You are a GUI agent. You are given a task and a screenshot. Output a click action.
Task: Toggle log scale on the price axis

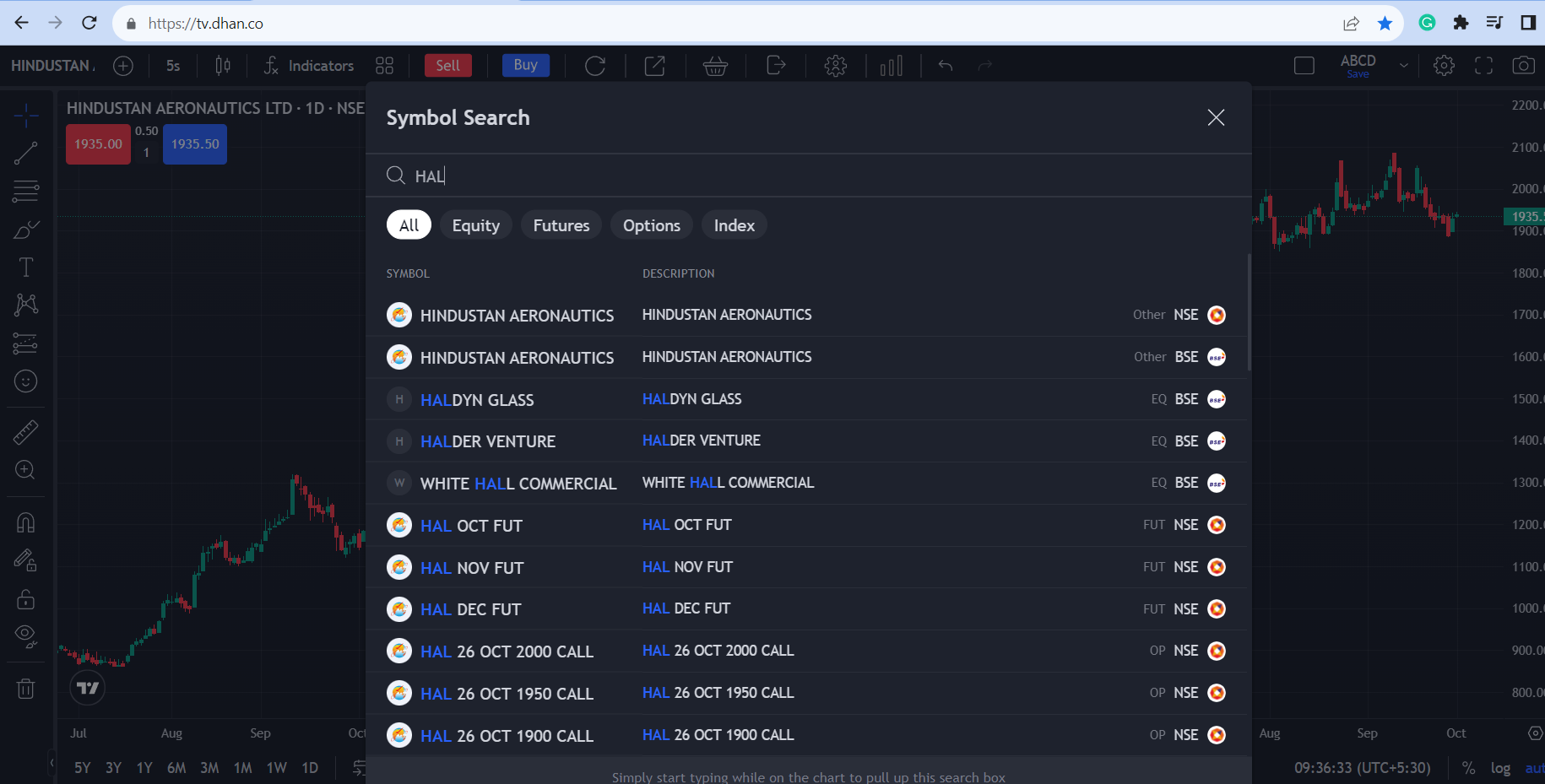click(1500, 768)
